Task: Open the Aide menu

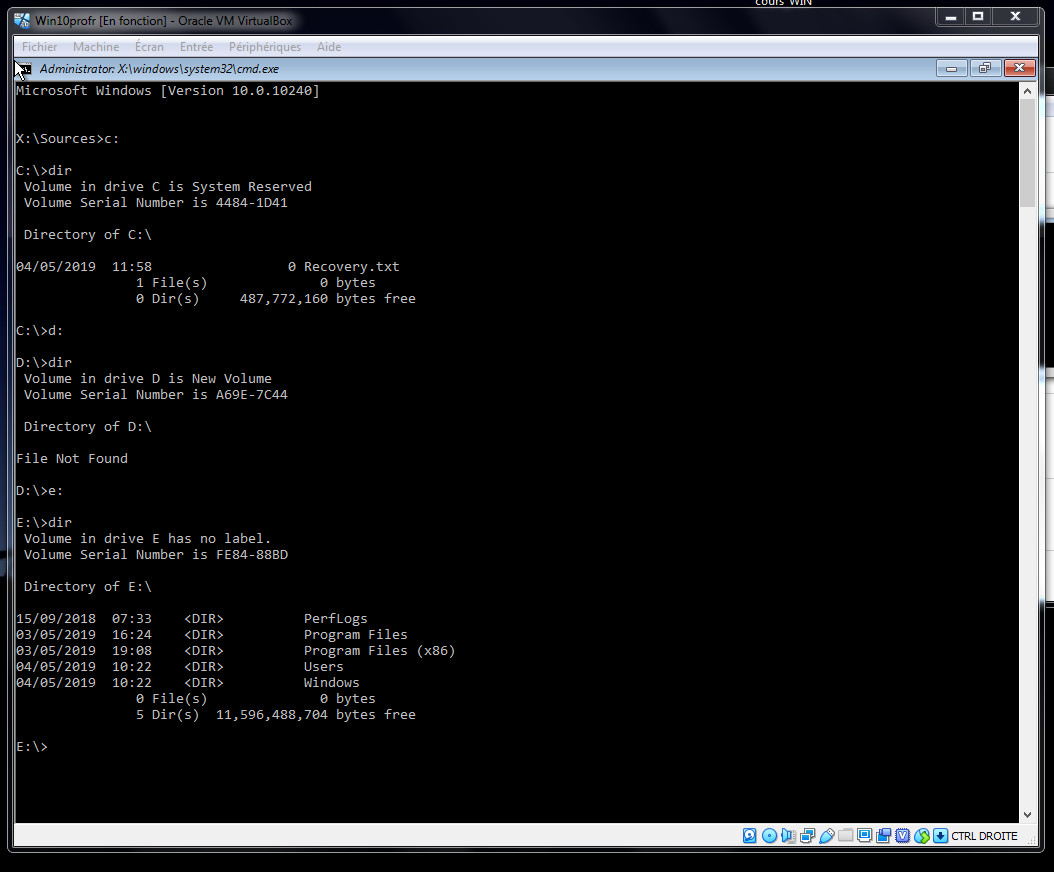Action: (329, 46)
